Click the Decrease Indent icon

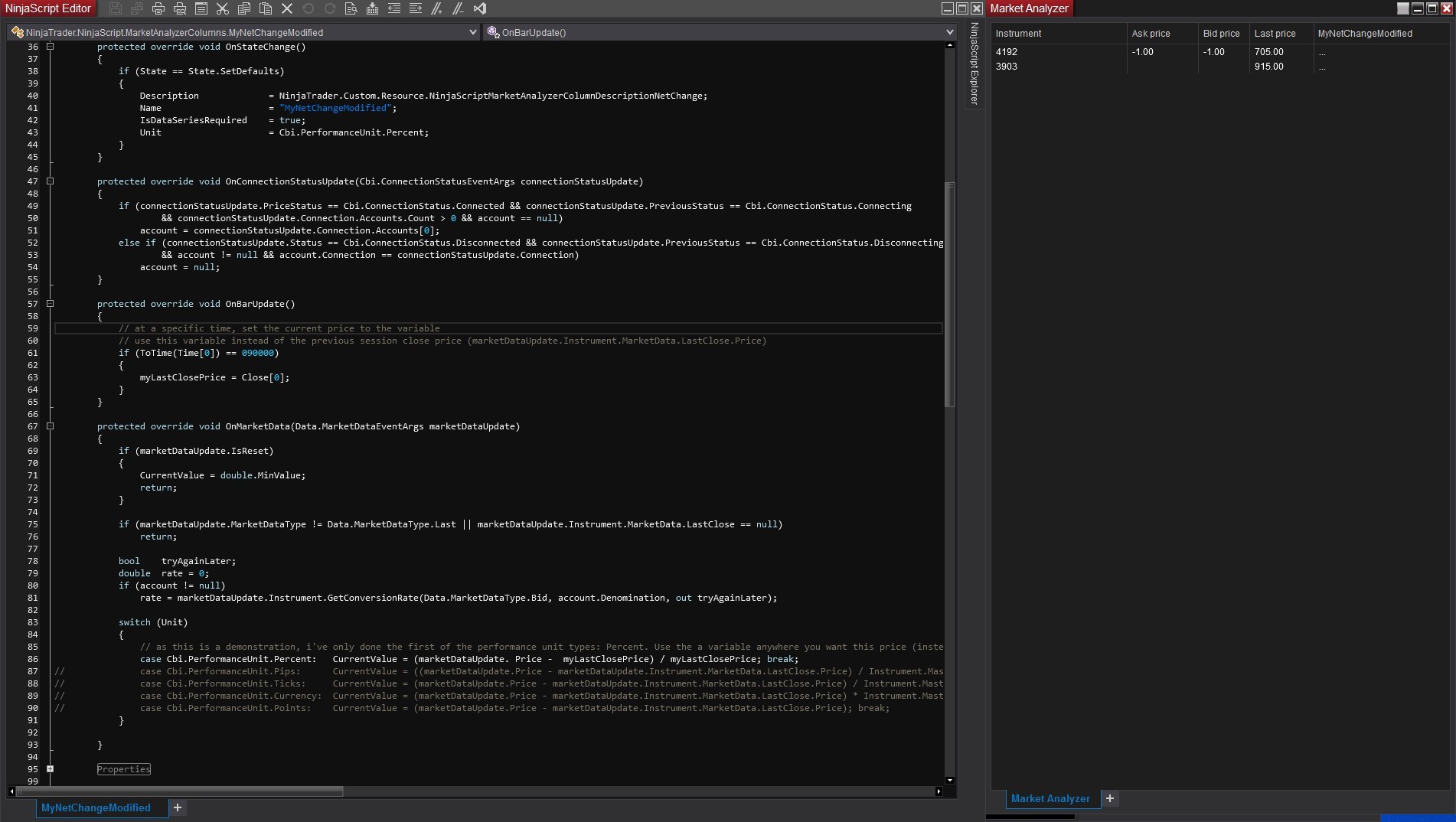pos(394,8)
